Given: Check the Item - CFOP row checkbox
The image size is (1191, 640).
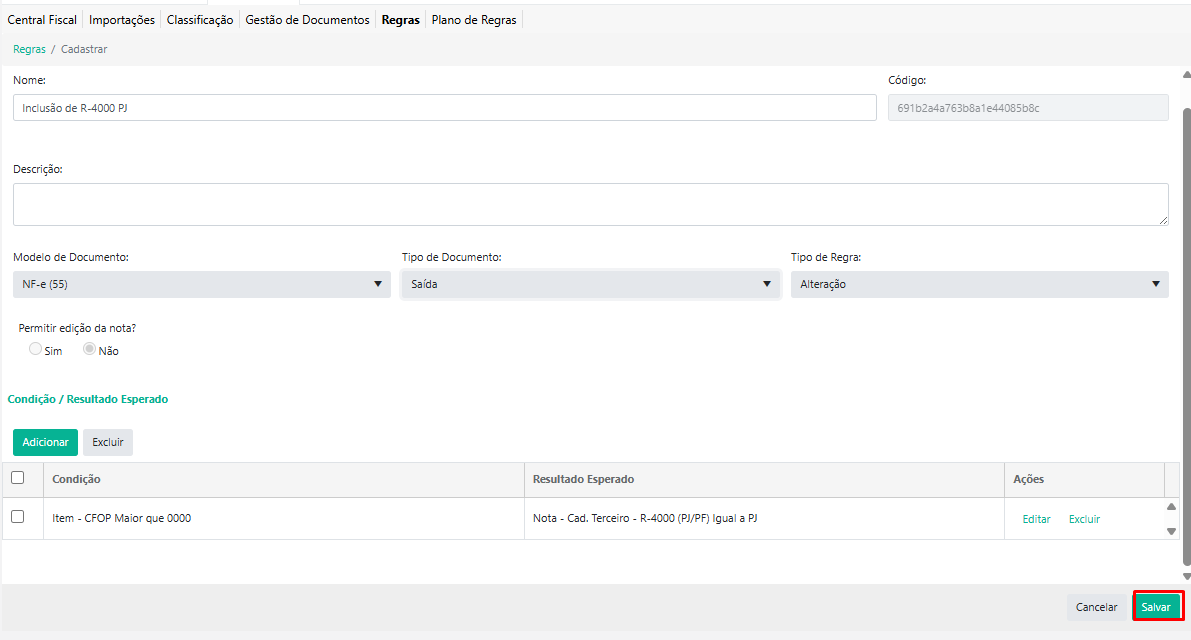Looking at the screenshot, I should [17, 517].
